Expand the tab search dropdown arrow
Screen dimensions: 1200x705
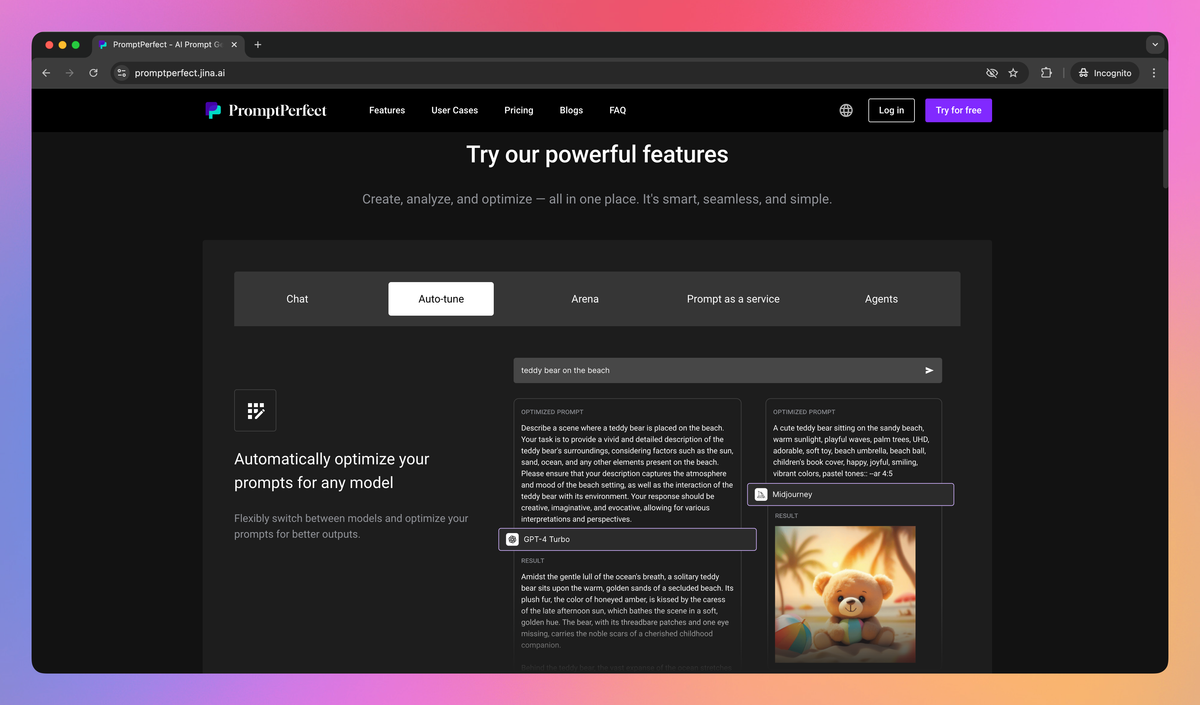[x=1155, y=45]
